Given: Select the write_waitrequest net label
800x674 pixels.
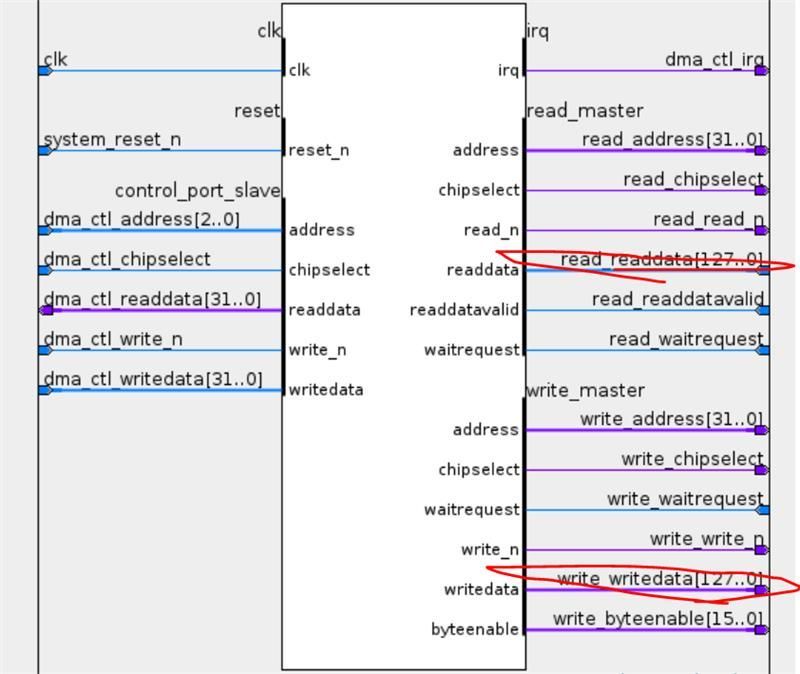Looking at the screenshot, I should pos(685,499).
